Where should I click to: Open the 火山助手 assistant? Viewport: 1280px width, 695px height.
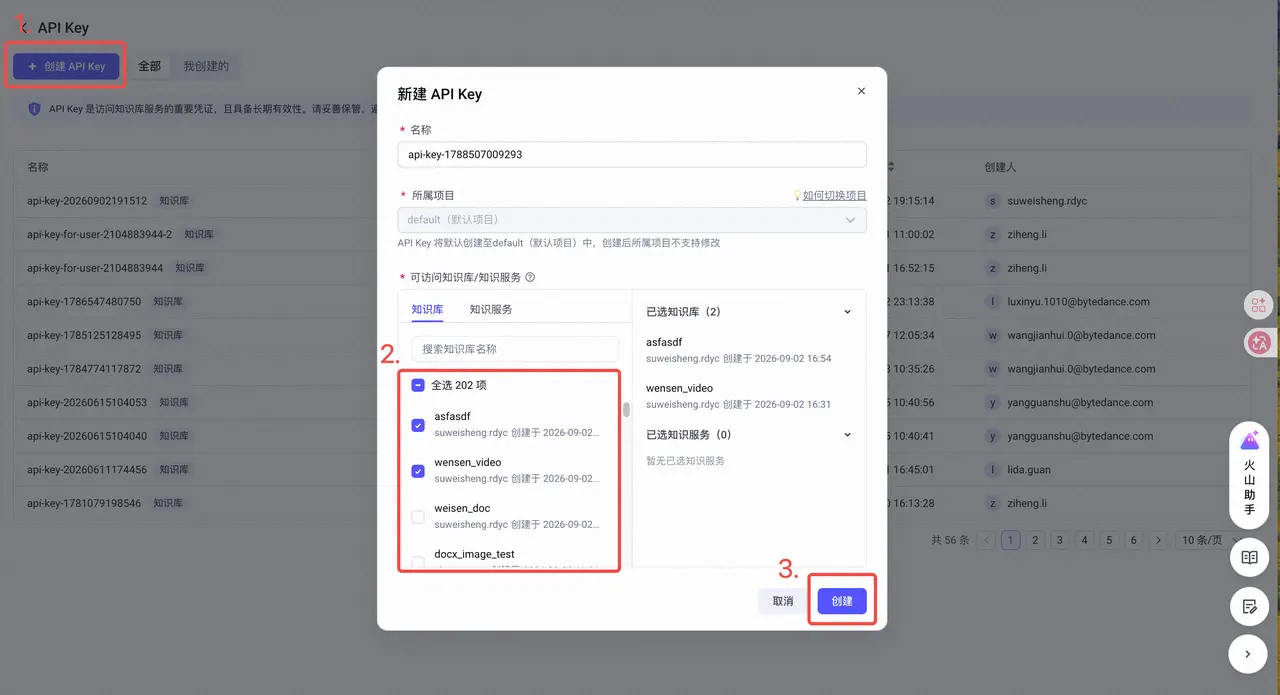click(x=1249, y=473)
